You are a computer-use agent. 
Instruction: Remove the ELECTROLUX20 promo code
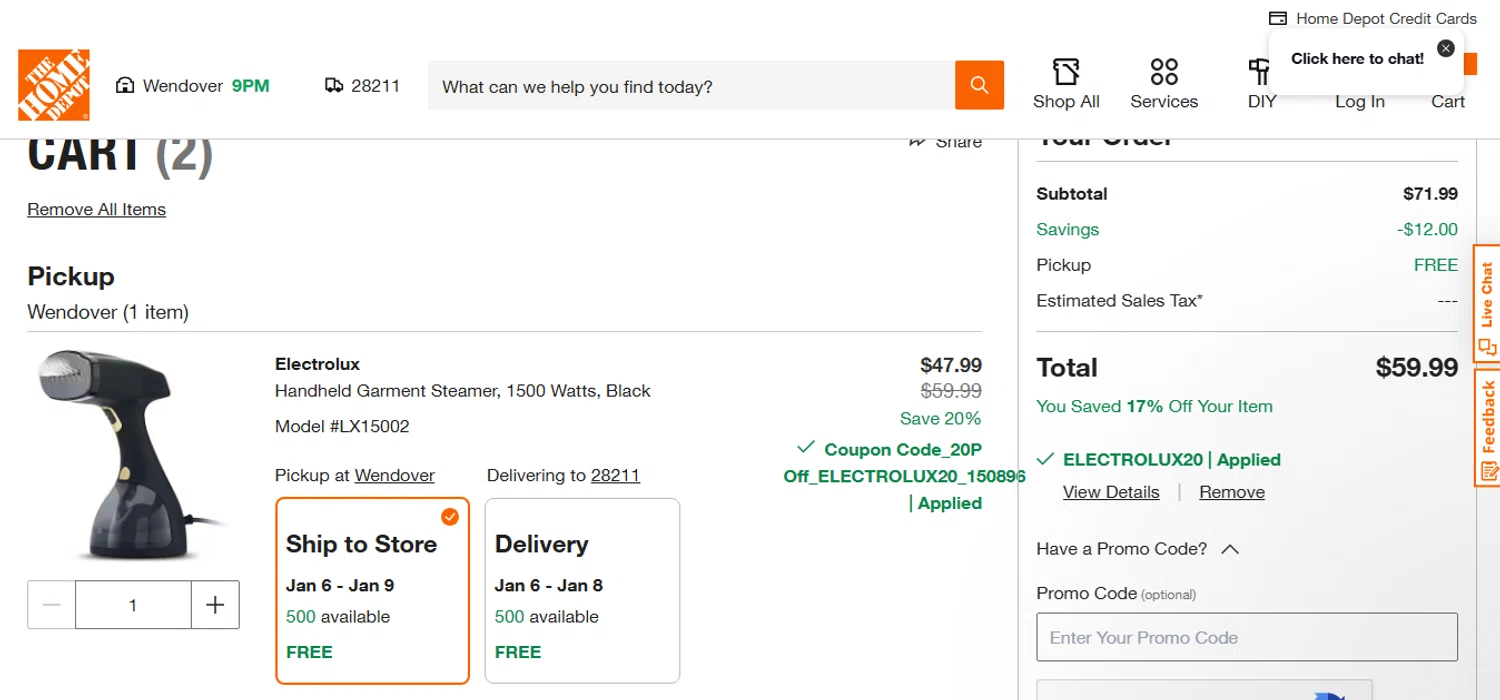(1232, 492)
